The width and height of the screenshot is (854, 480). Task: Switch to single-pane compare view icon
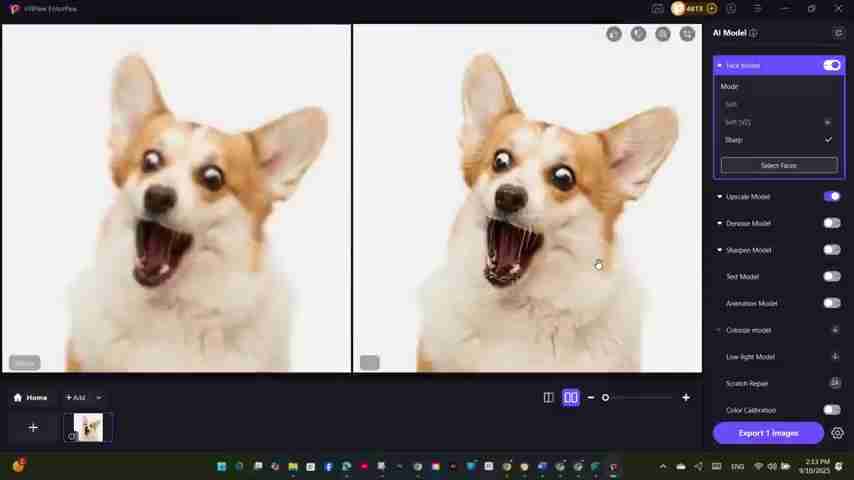click(x=548, y=398)
